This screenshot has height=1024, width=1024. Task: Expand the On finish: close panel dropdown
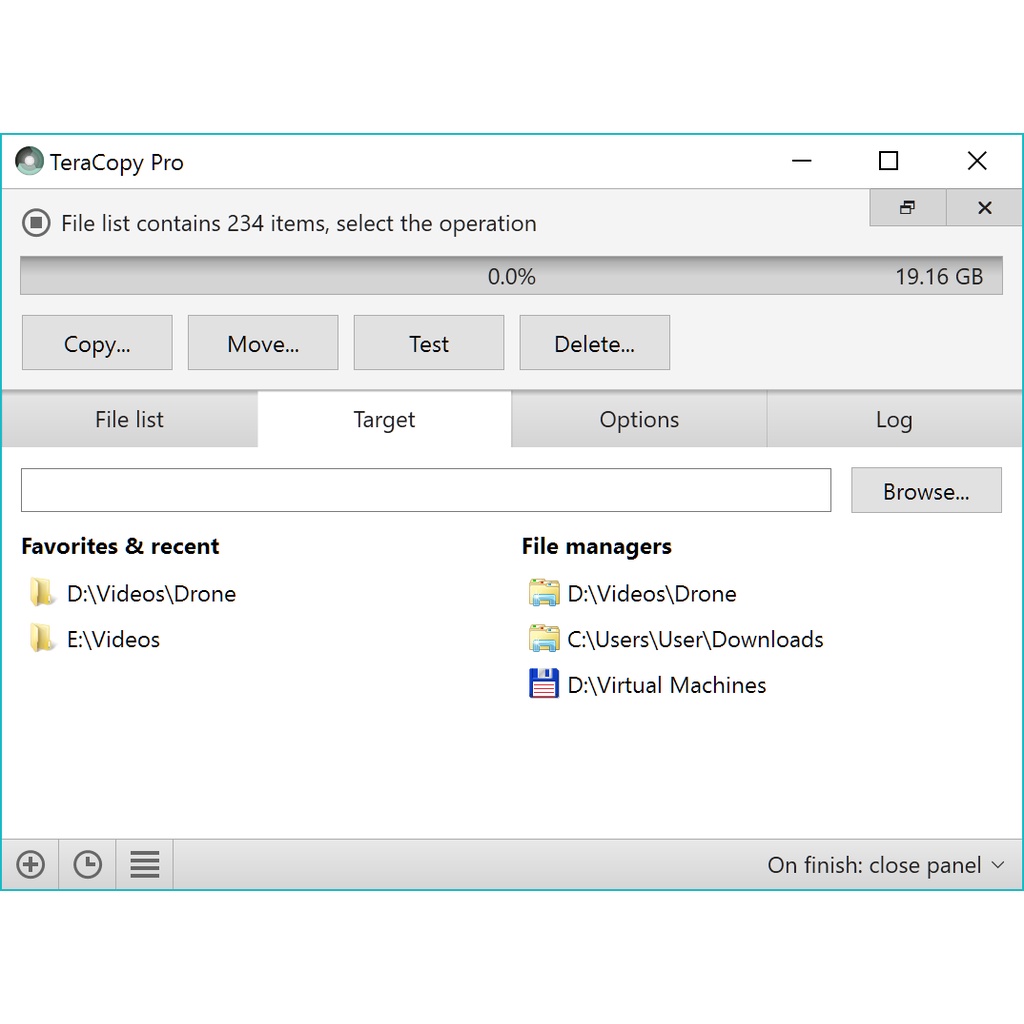(x=885, y=865)
